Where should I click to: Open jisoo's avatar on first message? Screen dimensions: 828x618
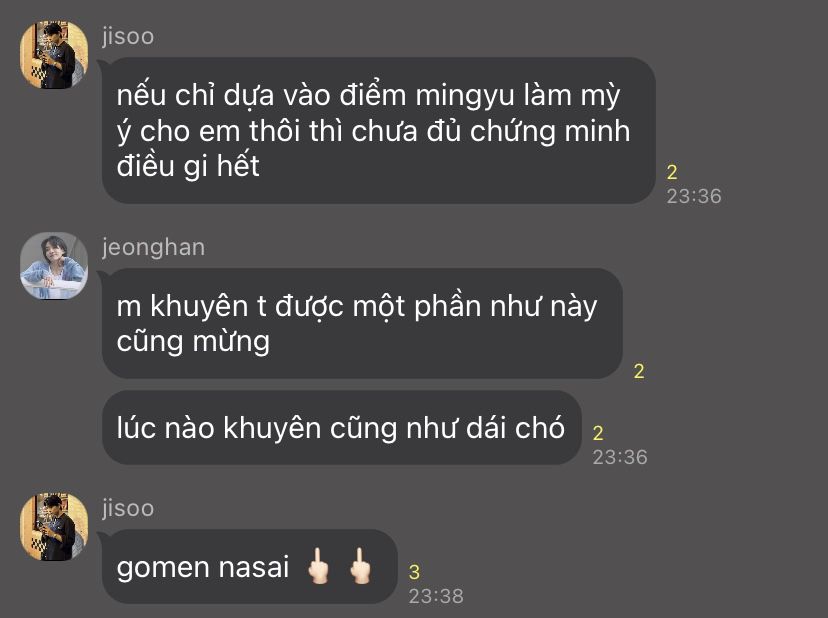[54, 54]
